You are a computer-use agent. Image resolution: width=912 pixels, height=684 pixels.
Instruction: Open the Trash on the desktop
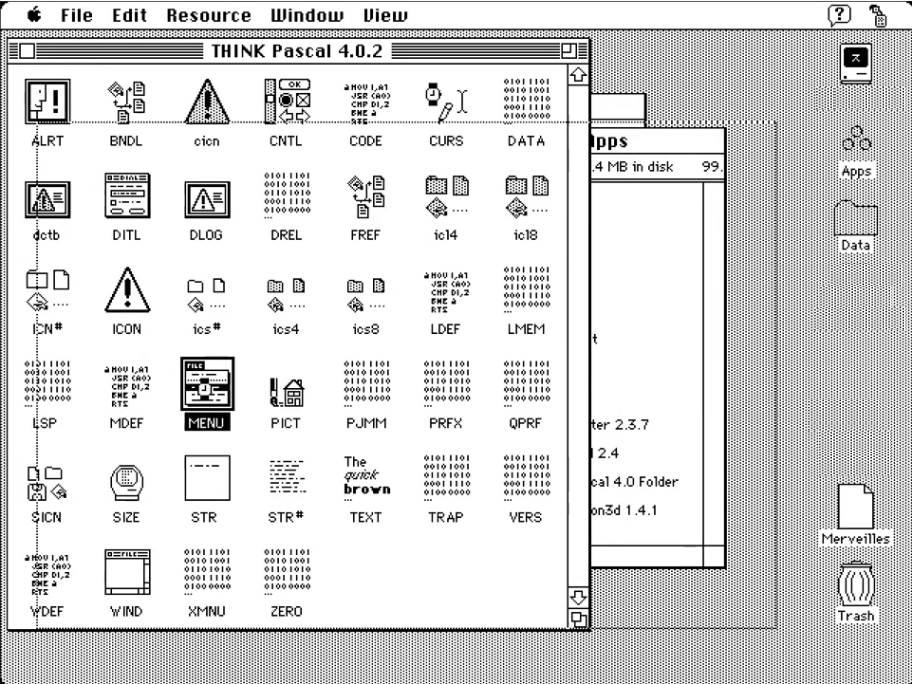856,585
